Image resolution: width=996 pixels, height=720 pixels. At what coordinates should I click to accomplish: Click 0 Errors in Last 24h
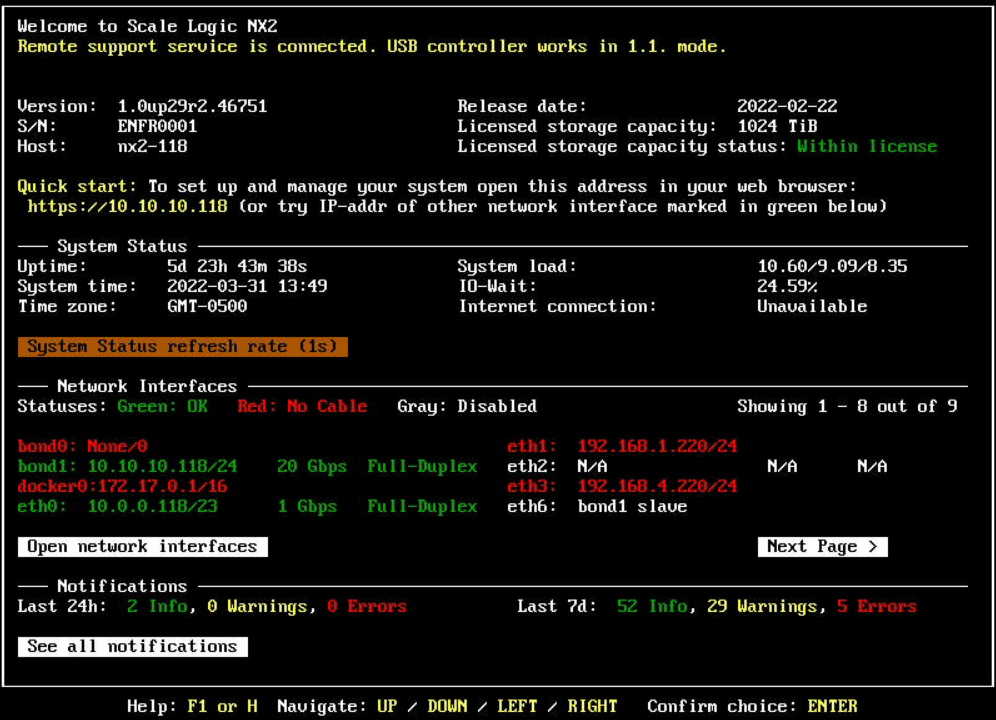click(367, 606)
